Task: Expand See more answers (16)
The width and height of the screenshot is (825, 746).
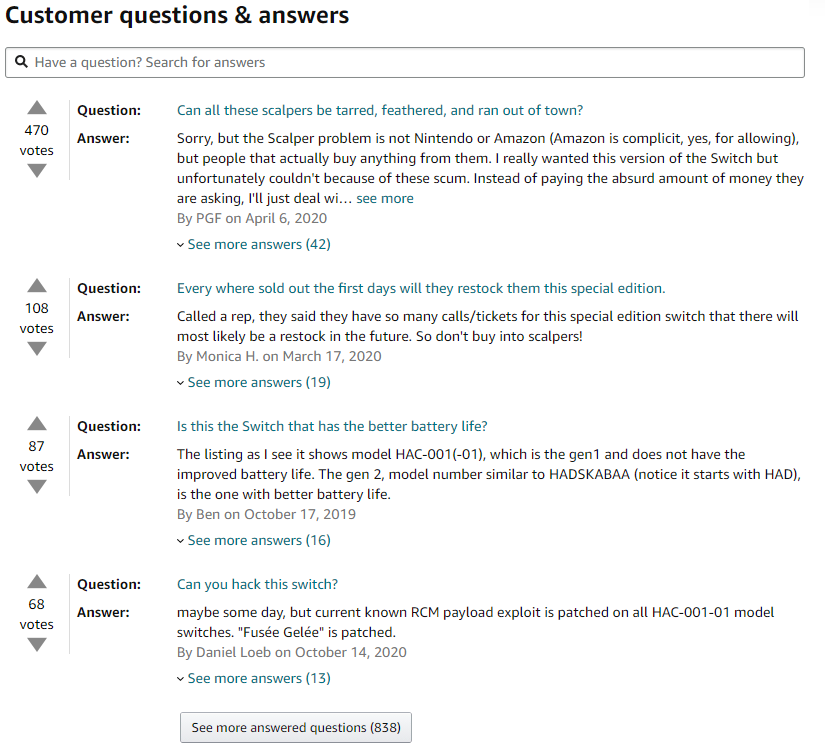Action: [x=258, y=540]
